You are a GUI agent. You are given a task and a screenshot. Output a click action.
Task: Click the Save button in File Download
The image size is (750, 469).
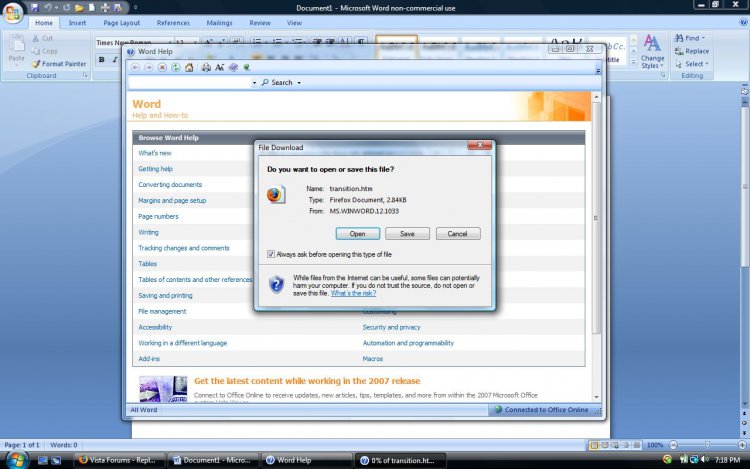pyautogui.click(x=407, y=234)
